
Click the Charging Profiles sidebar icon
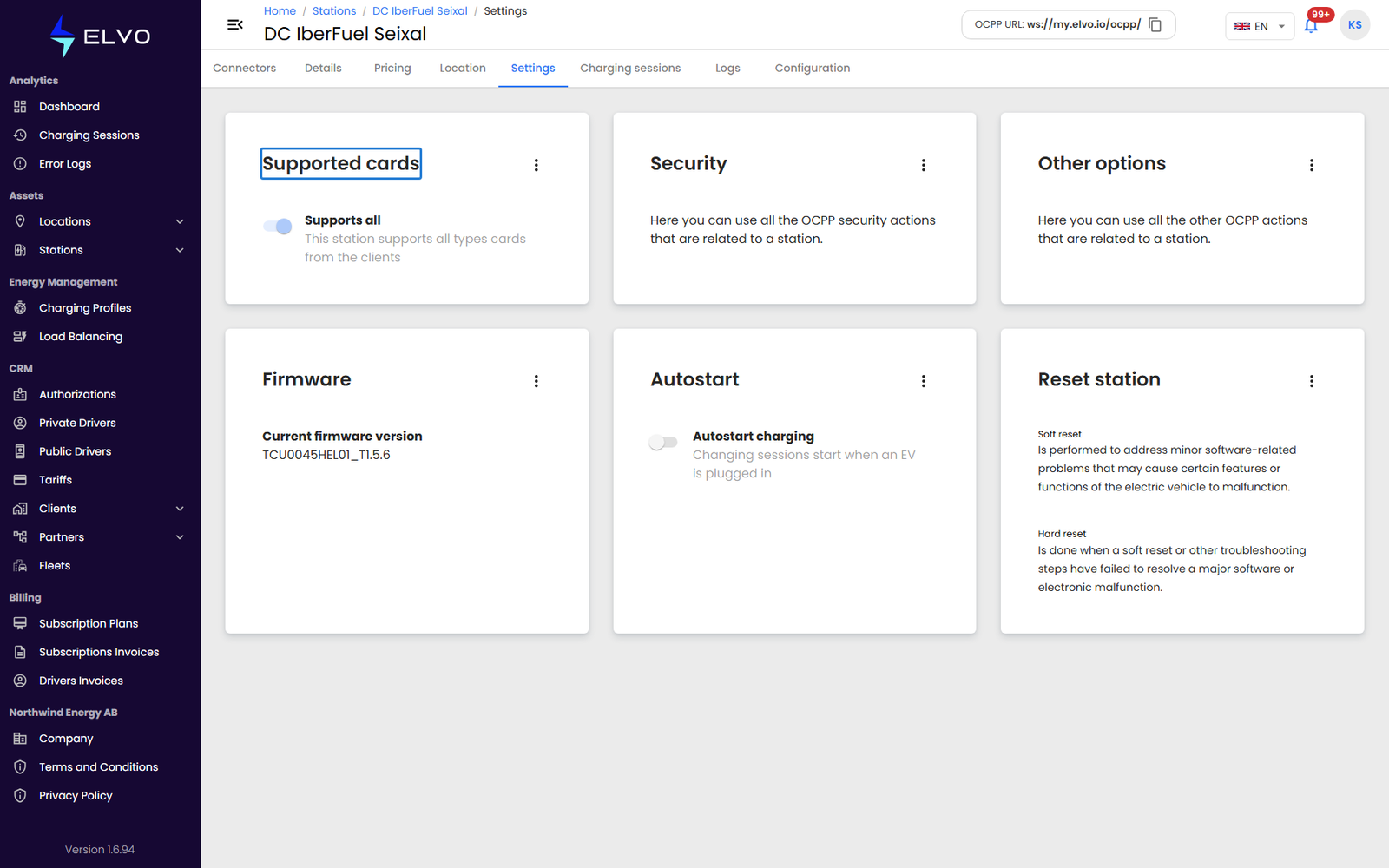20,308
